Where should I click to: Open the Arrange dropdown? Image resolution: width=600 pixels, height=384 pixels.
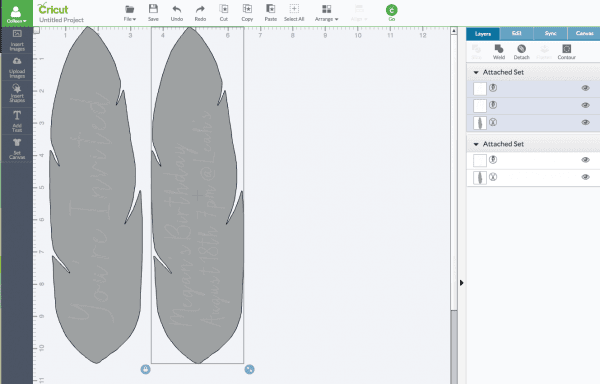[x=326, y=13]
